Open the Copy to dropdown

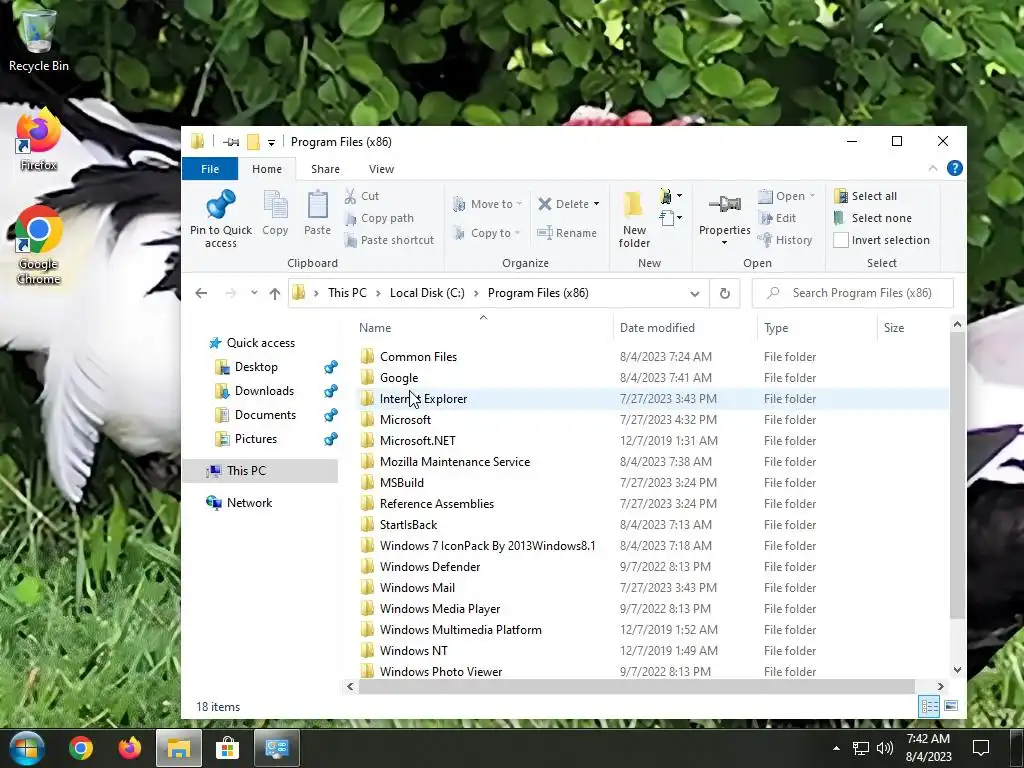pos(487,233)
